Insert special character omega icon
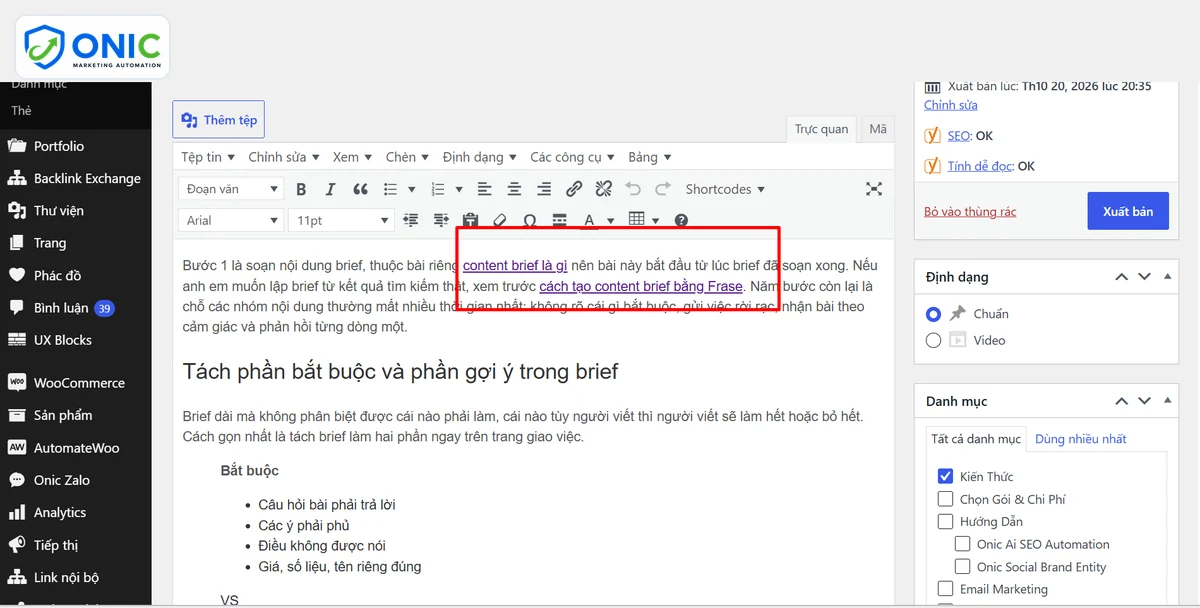Viewport: 1200px width, 608px height. pyautogui.click(x=530, y=220)
